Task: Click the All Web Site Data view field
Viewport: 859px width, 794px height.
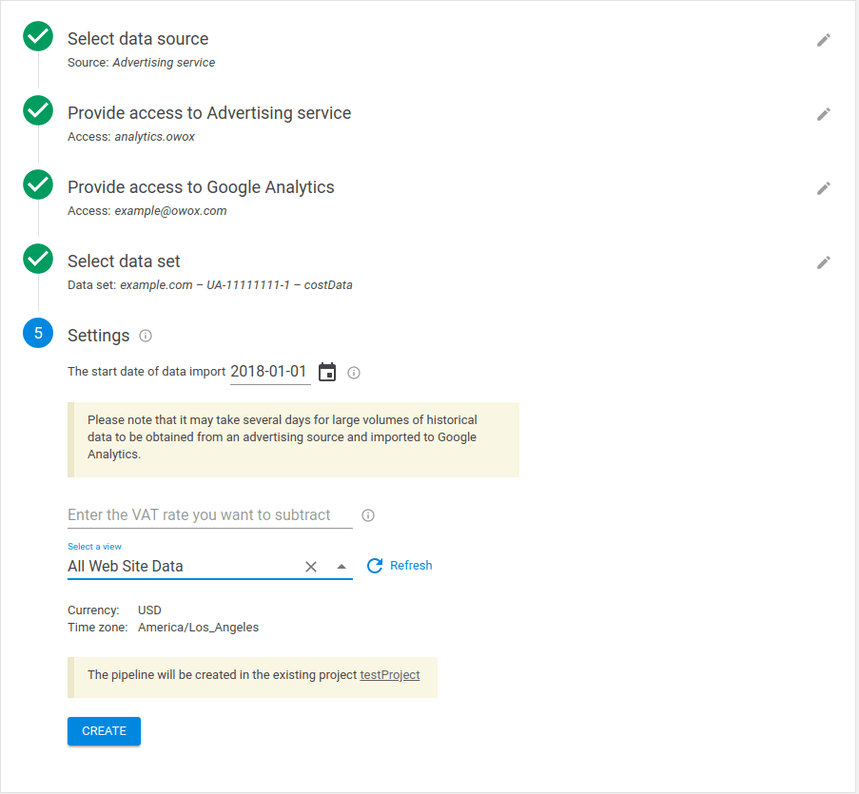Action: pos(180,567)
